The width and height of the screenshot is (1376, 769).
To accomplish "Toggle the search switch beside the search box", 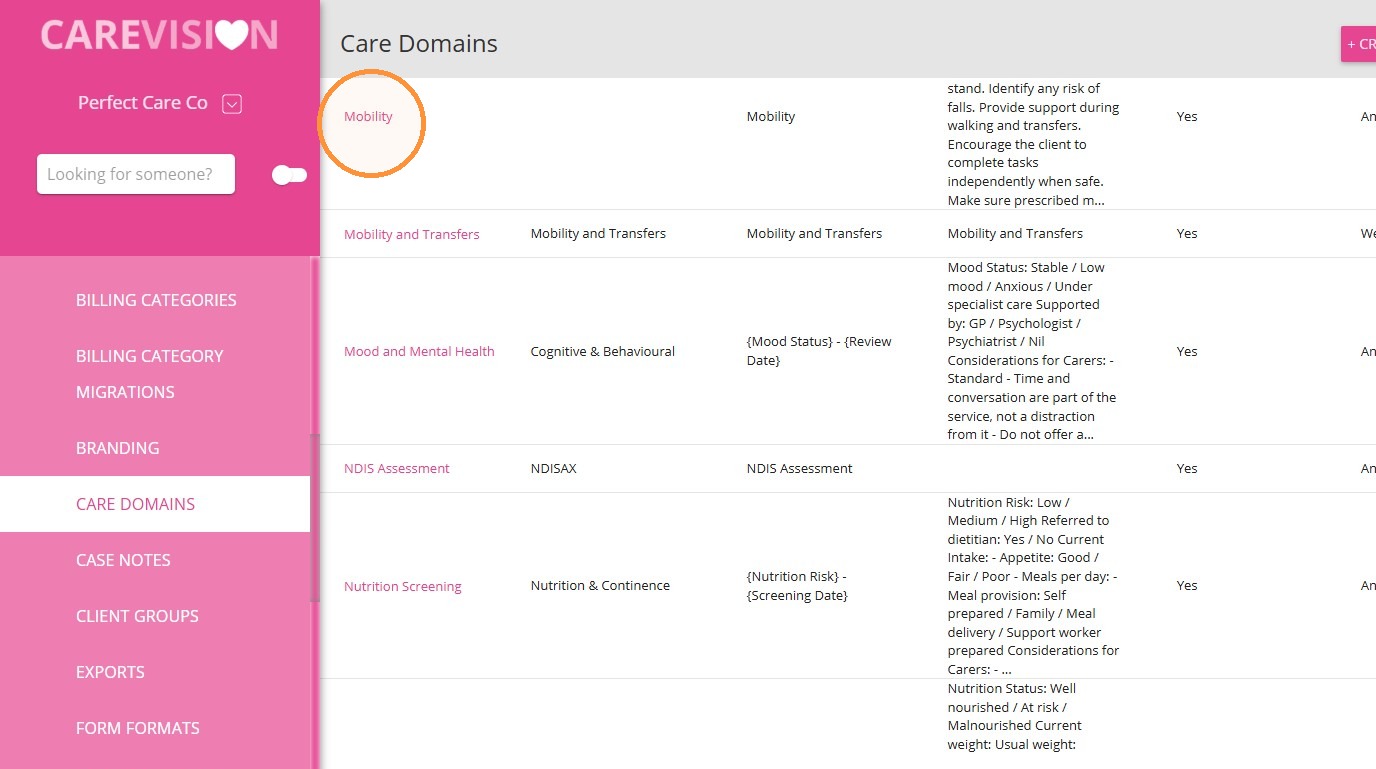I will (289, 175).
